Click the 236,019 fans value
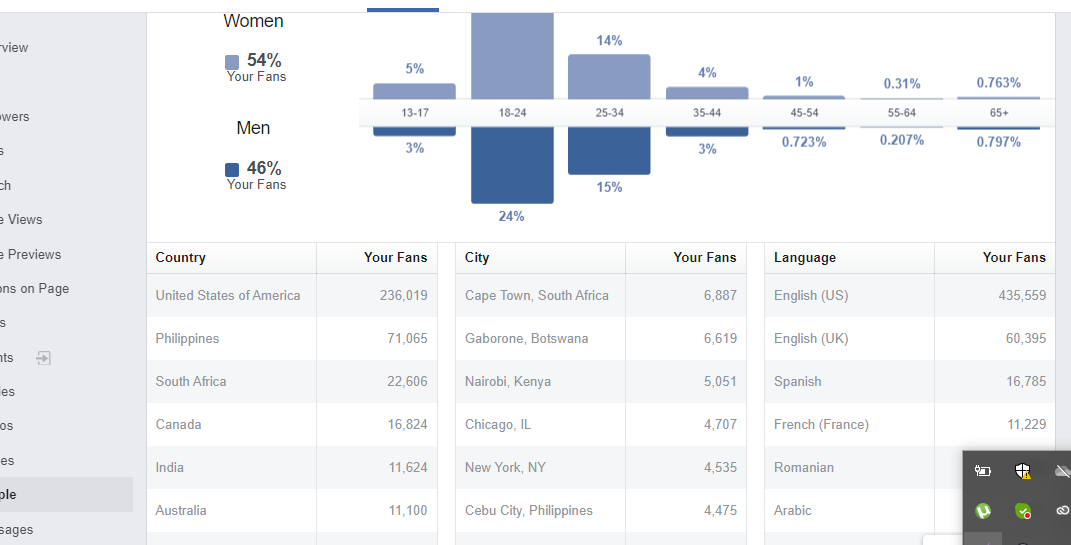Viewport: 1071px width, 545px height. coord(404,296)
